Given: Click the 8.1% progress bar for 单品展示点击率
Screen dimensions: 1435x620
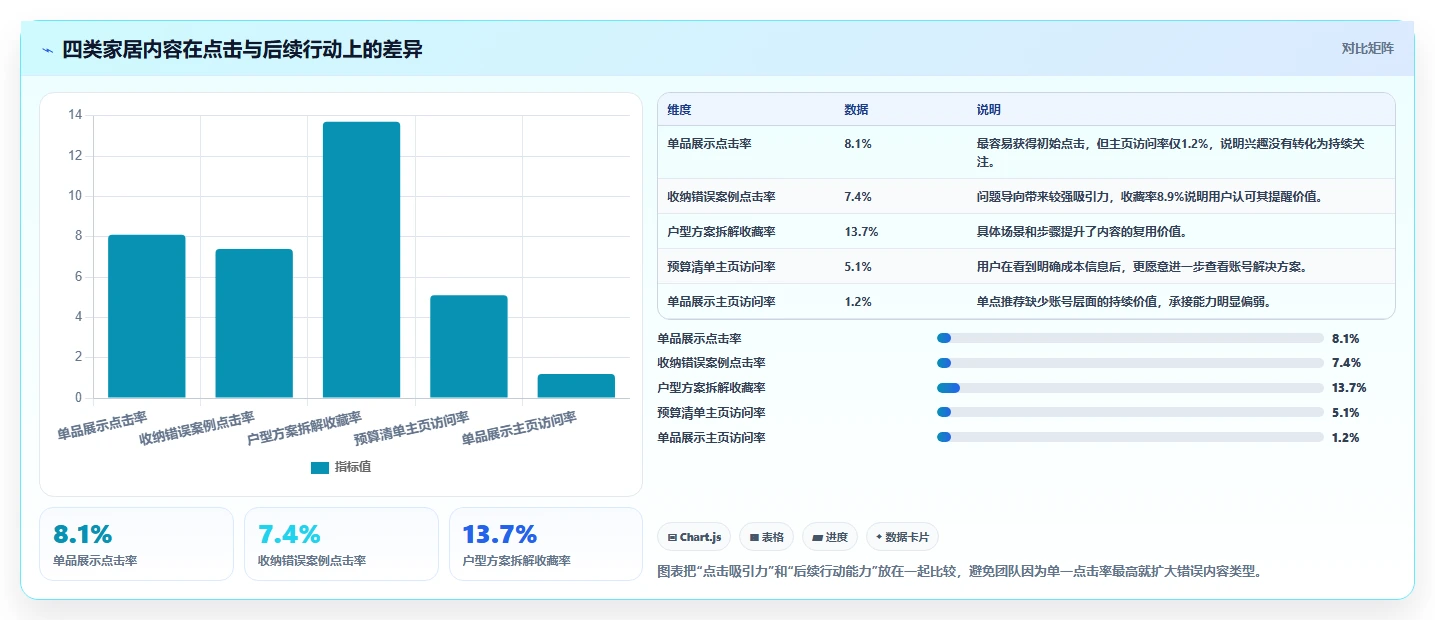Looking at the screenshot, I should [1130, 338].
